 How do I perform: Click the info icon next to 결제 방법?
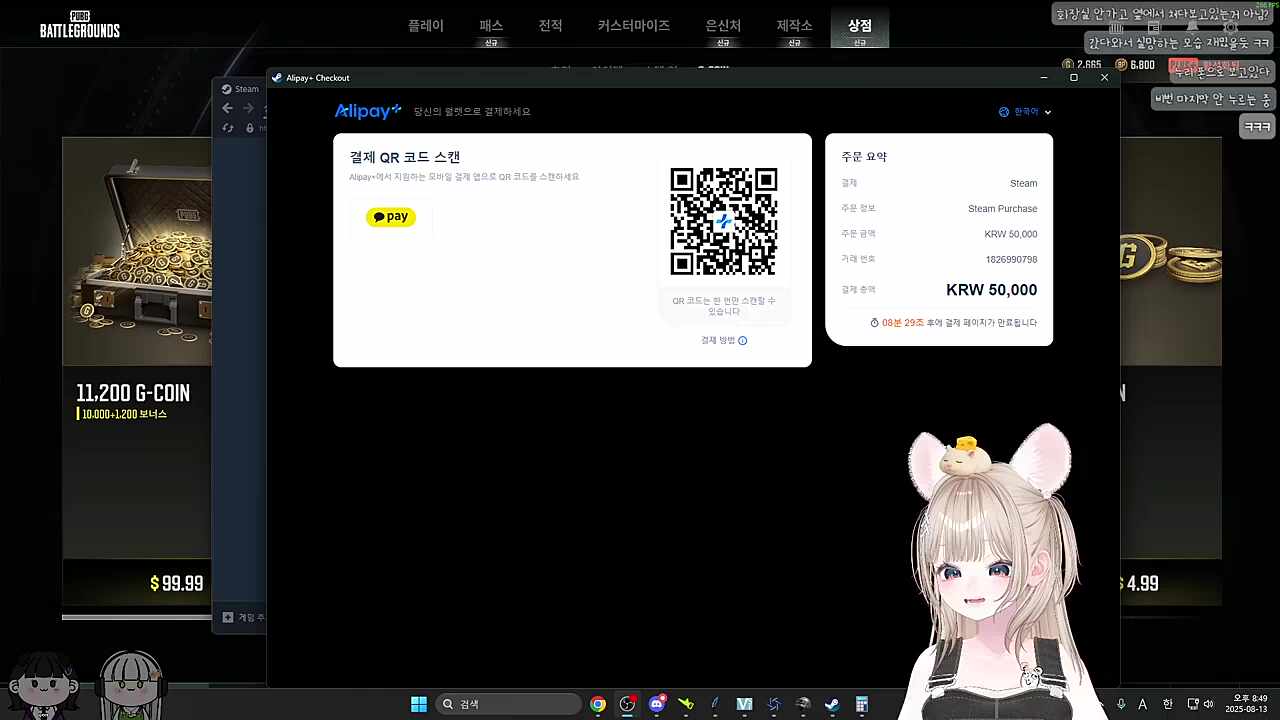coord(742,340)
